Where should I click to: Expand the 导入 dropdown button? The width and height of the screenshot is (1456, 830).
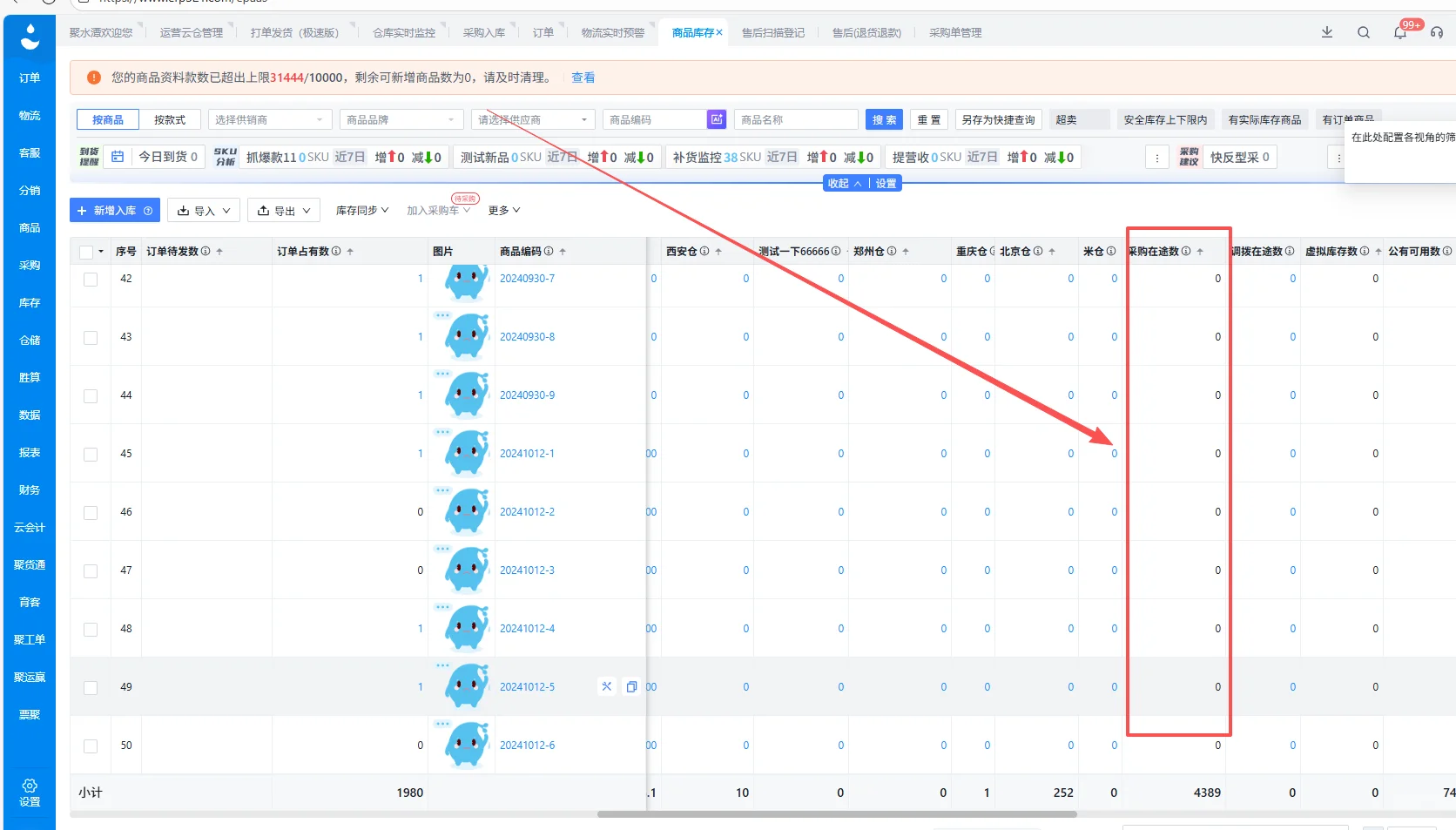tap(205, 210)
